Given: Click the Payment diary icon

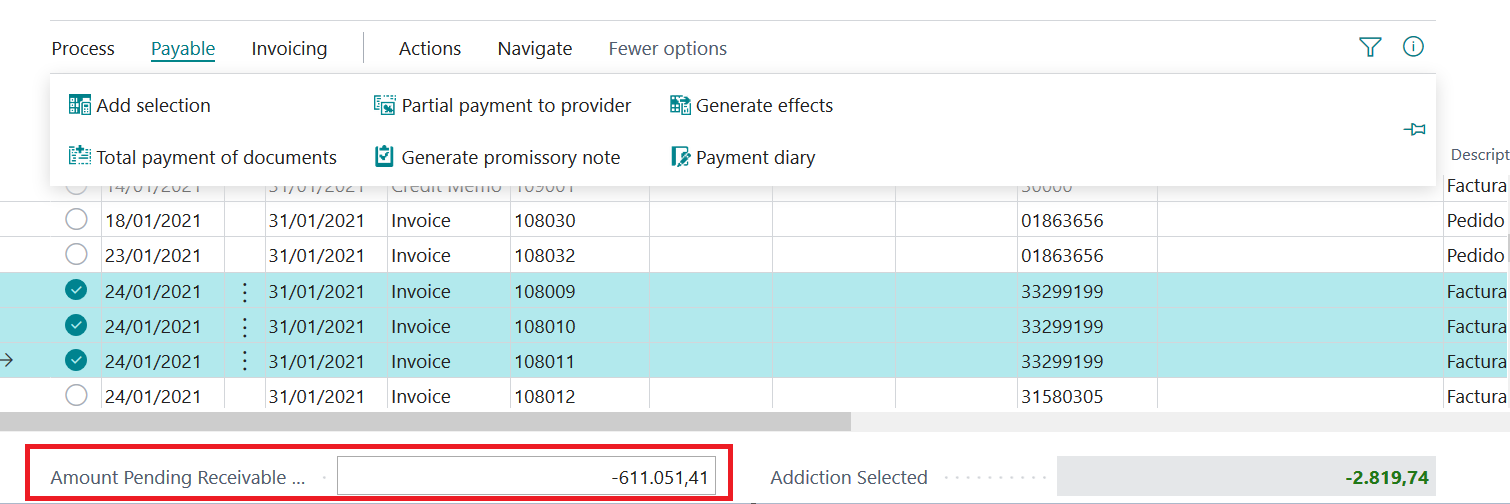Looking at the screenshot, I should tap(680, 157).
